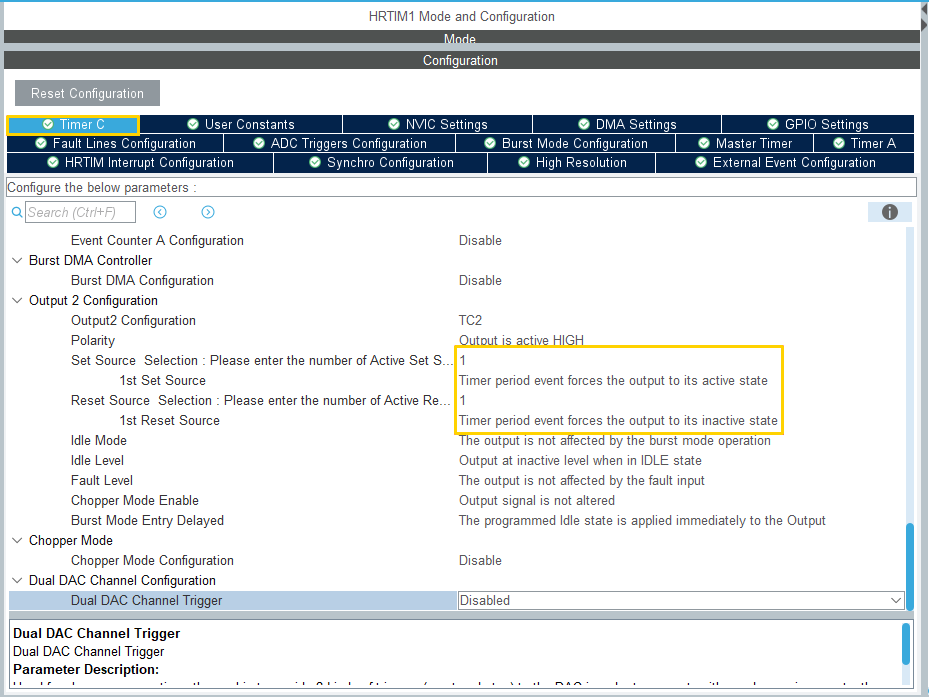Select Event Counter A Configuration row
The image size is (929, 697).
tap(456, 241)
